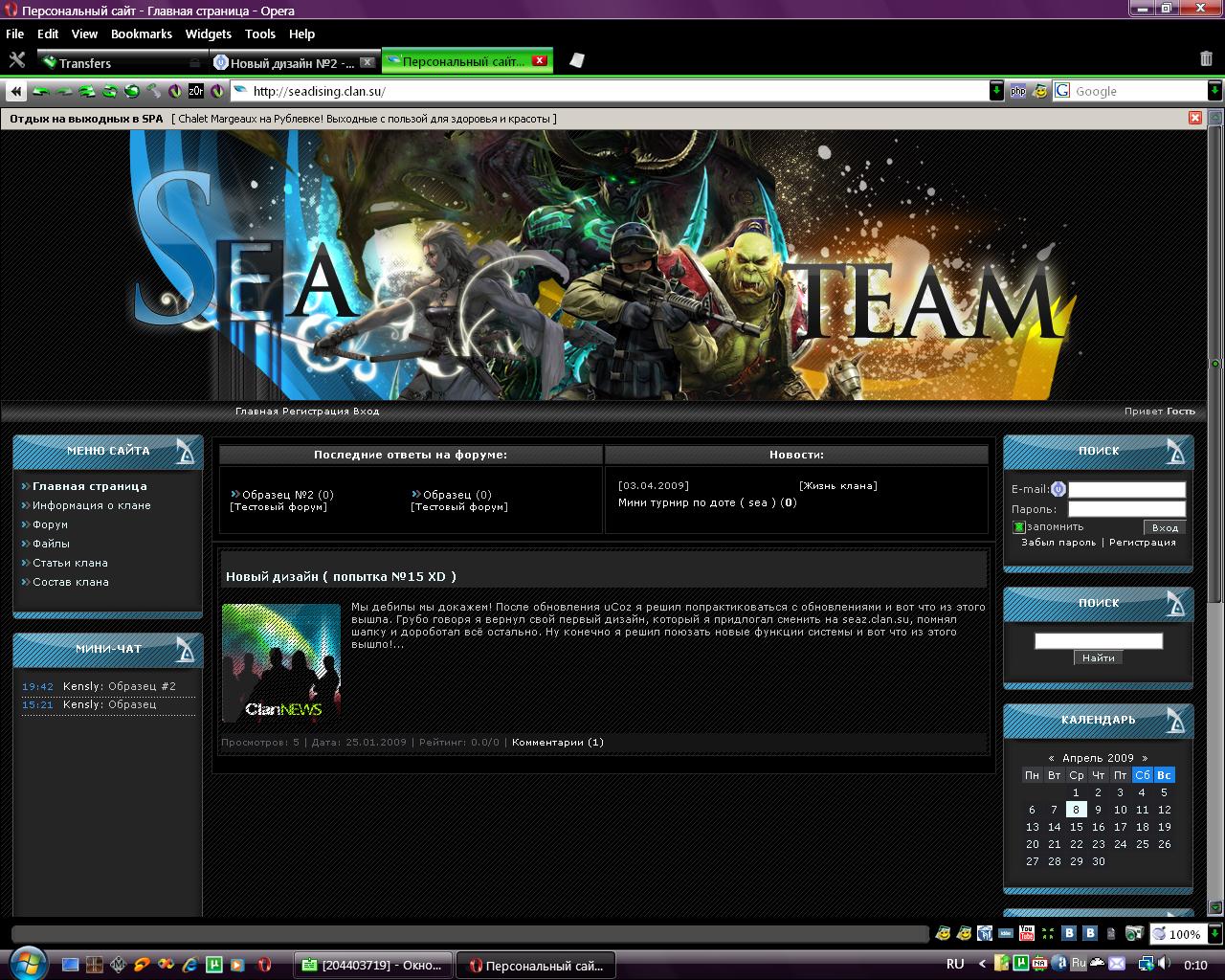This screenshot has width=1225, height=980.
Task: Click the site search input field
Action: 1099,640
